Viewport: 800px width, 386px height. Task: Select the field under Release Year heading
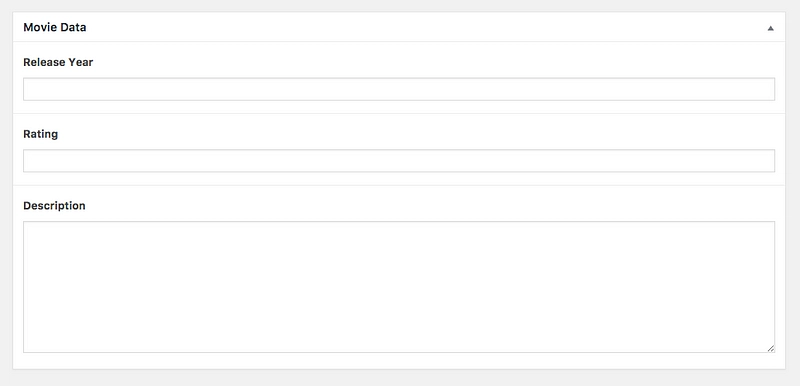point(399,89)
